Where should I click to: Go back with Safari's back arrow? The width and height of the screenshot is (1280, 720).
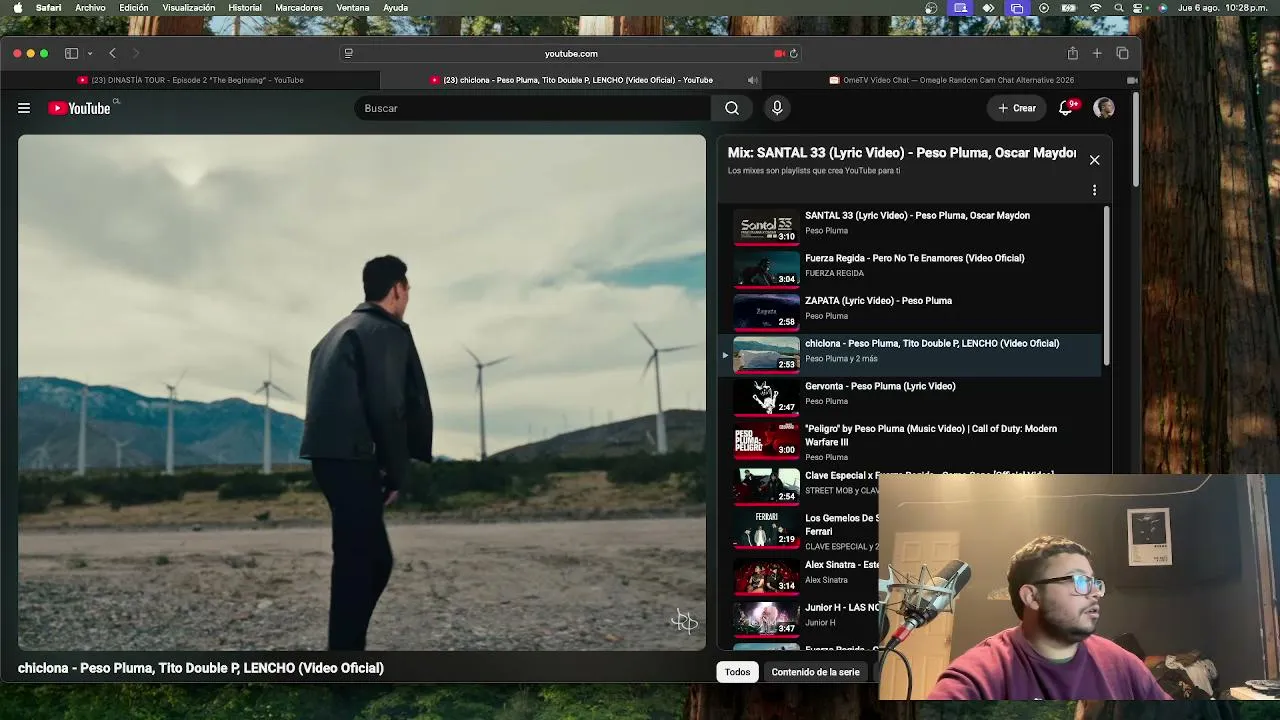point(113,53)
